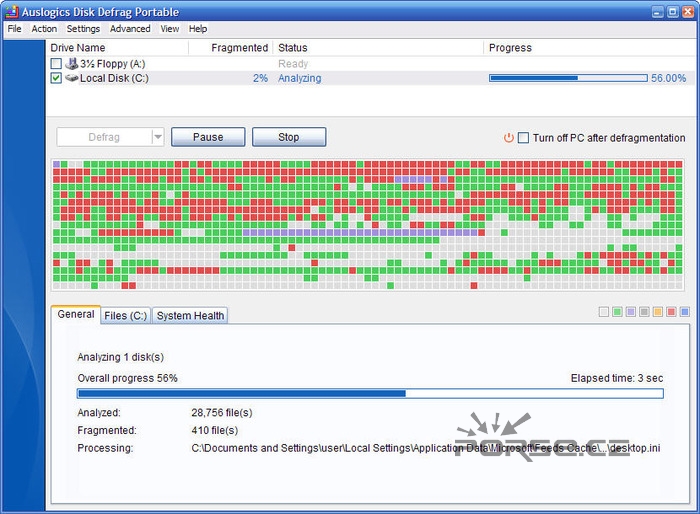This screenshot has height=514, width=700.
Task: Click the Elapsed time: 3 sec text
Action: click(617, 378)
